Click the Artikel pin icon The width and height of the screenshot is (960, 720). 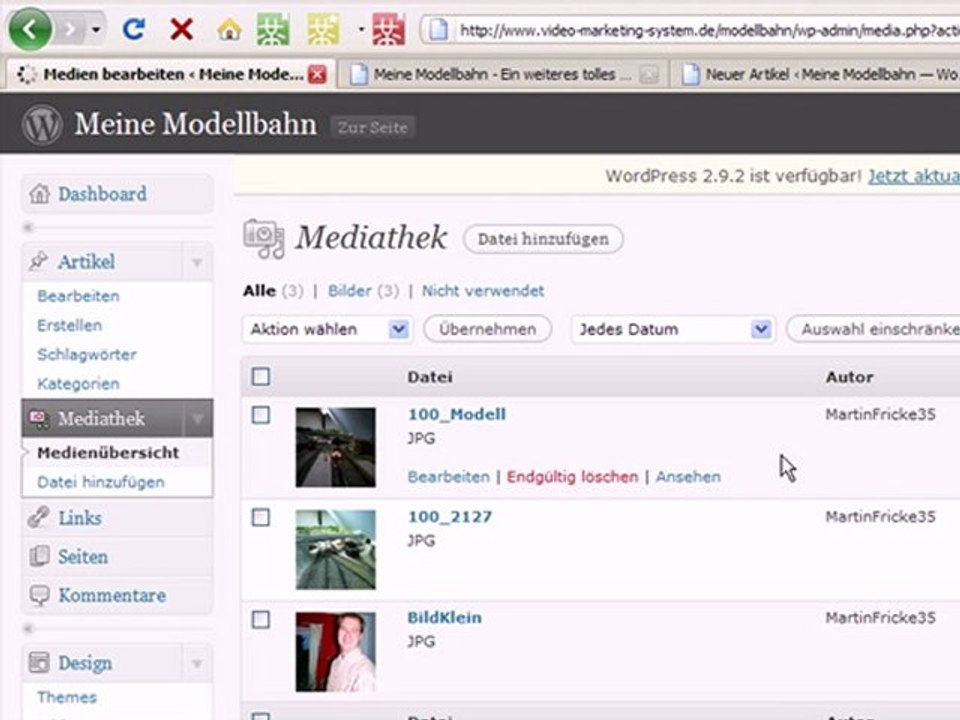point(38,261)
